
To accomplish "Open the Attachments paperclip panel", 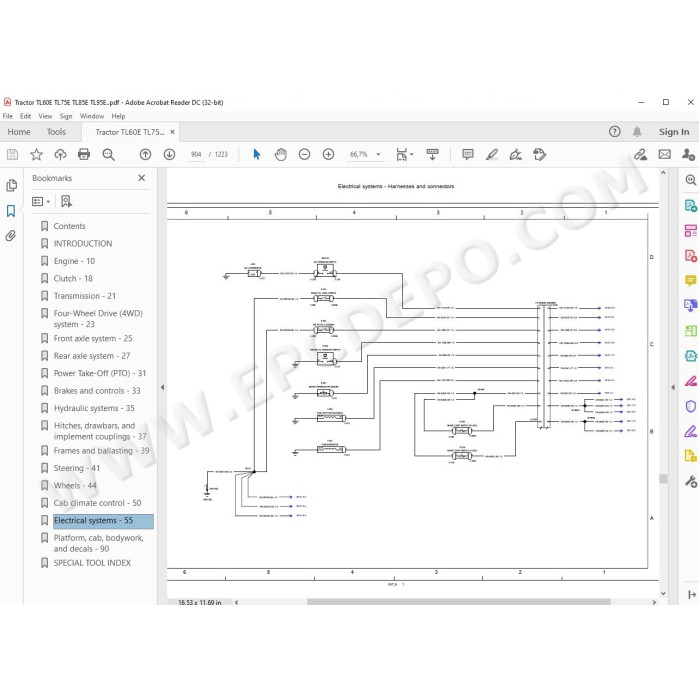I will [11, 236].
